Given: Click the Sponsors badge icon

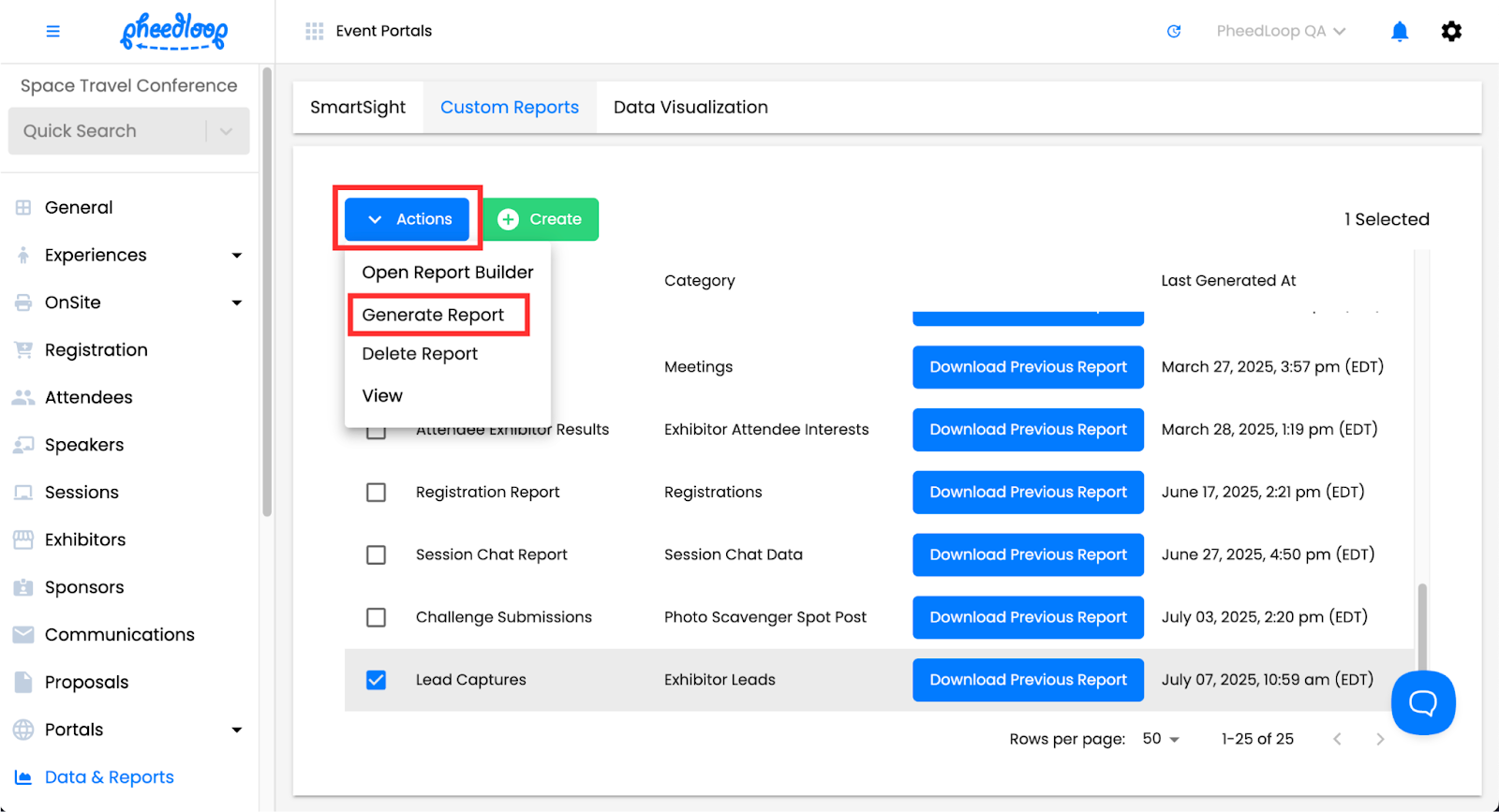Looking at the screenshot, I should tap(23, 587).
